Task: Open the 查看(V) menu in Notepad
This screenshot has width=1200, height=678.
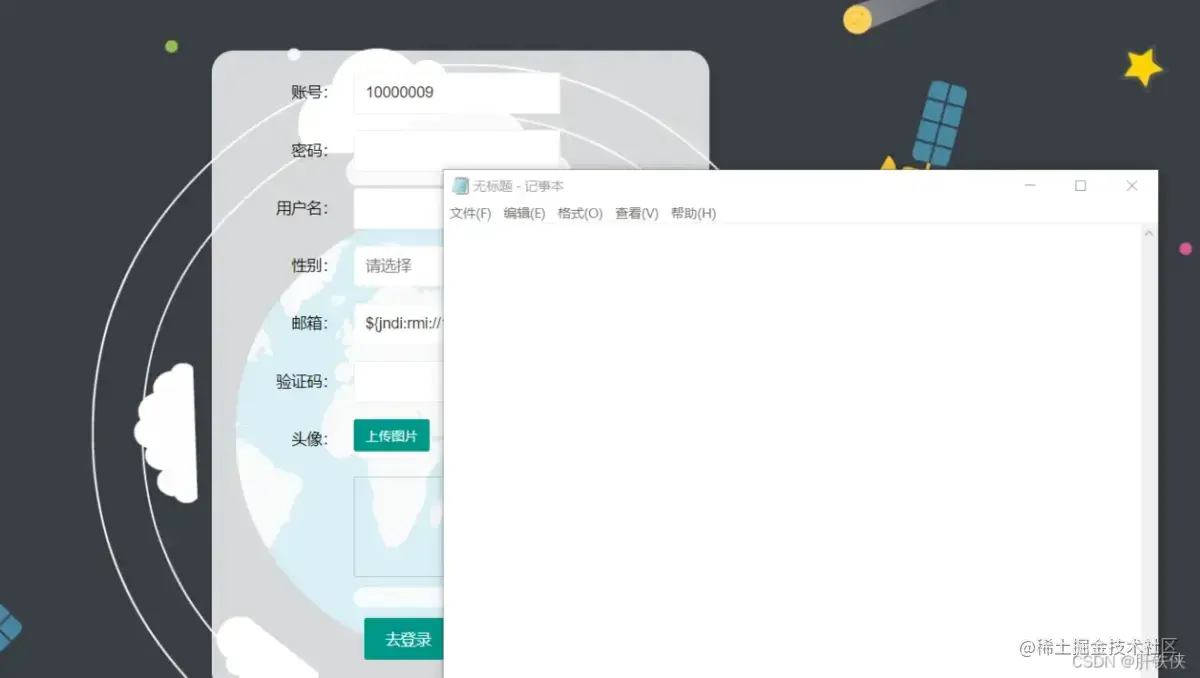Action: 636,213
